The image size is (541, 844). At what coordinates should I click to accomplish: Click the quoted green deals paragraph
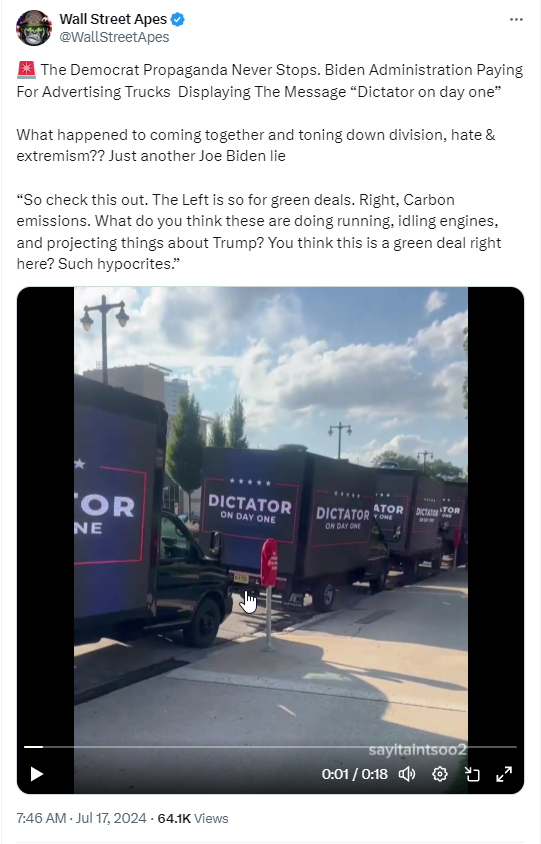(258, 232)
